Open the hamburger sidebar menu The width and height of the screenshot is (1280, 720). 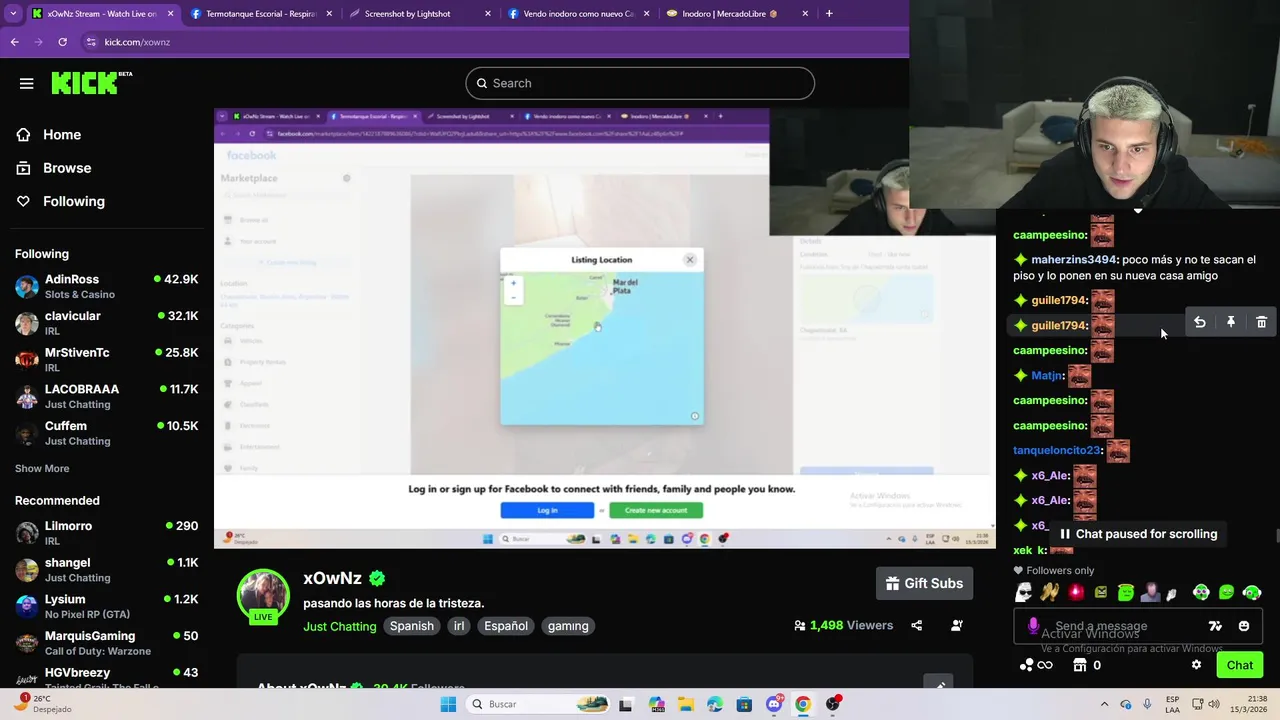(26, 83)
